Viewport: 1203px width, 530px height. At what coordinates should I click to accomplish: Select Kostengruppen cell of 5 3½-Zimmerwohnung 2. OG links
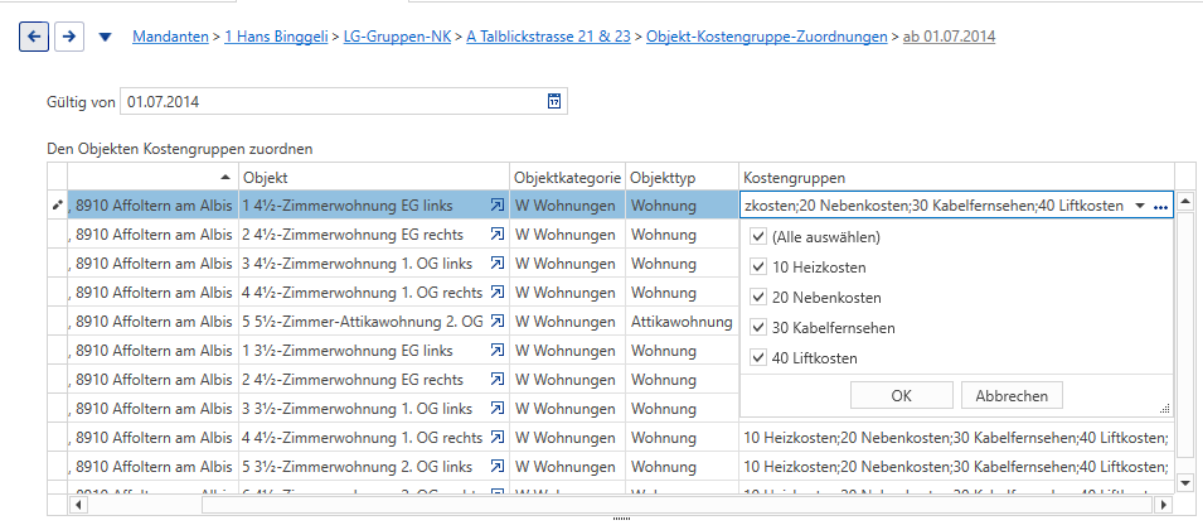pos(957,467)
